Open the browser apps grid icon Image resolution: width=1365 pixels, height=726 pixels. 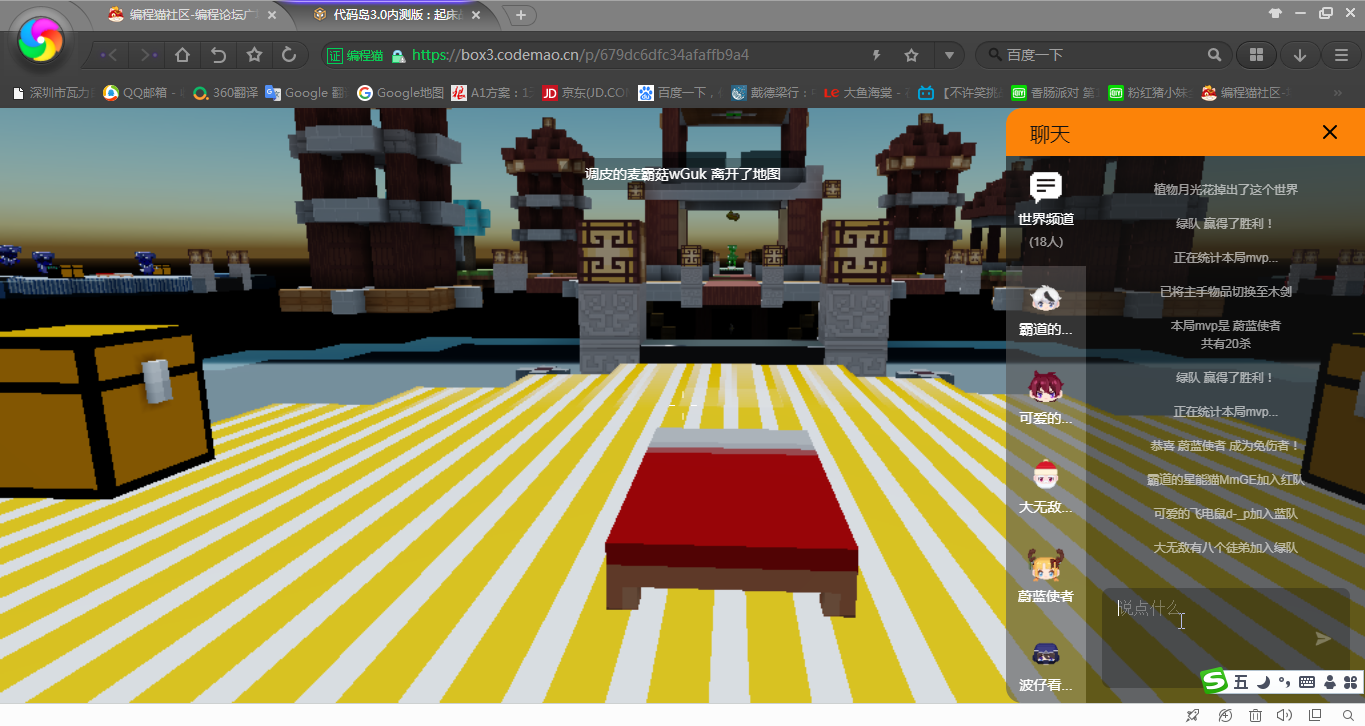(1257, 55)
